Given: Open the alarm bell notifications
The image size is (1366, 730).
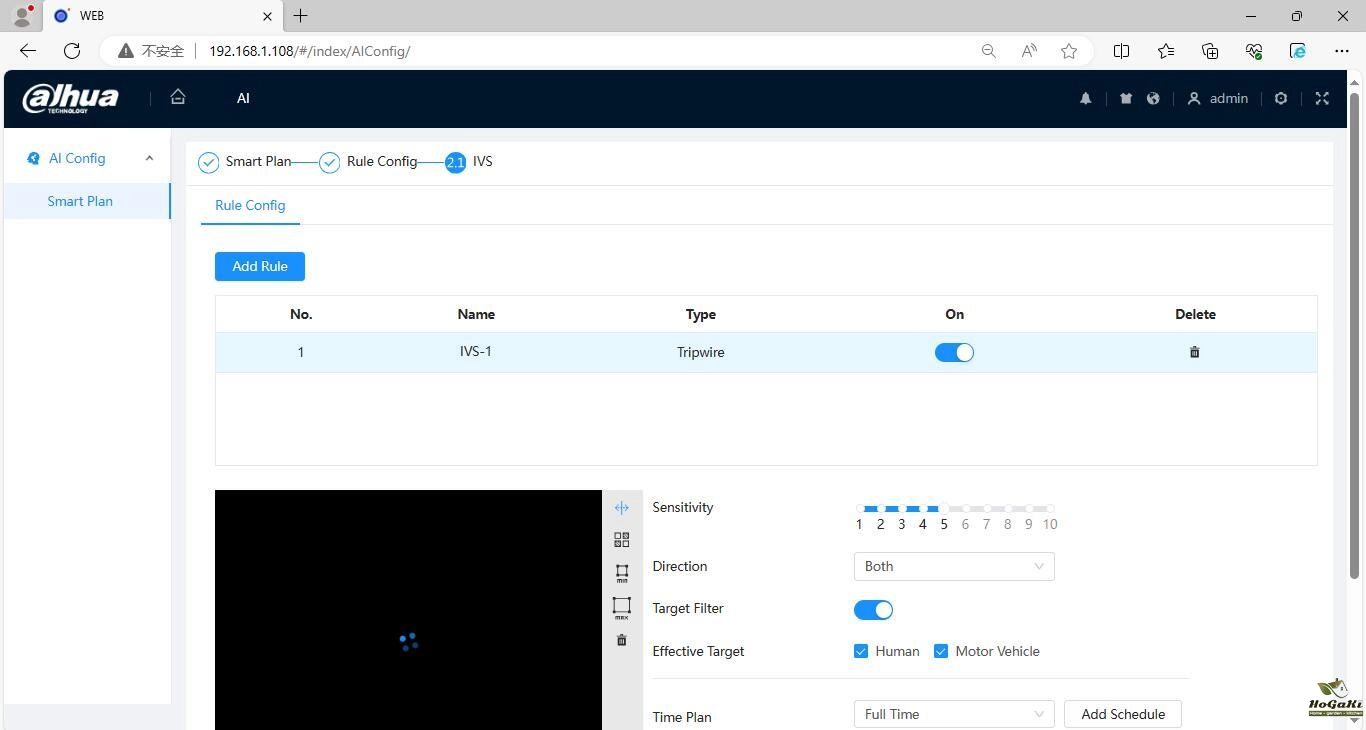Looking at the screenshot, I should click(x=1085, y=98).
